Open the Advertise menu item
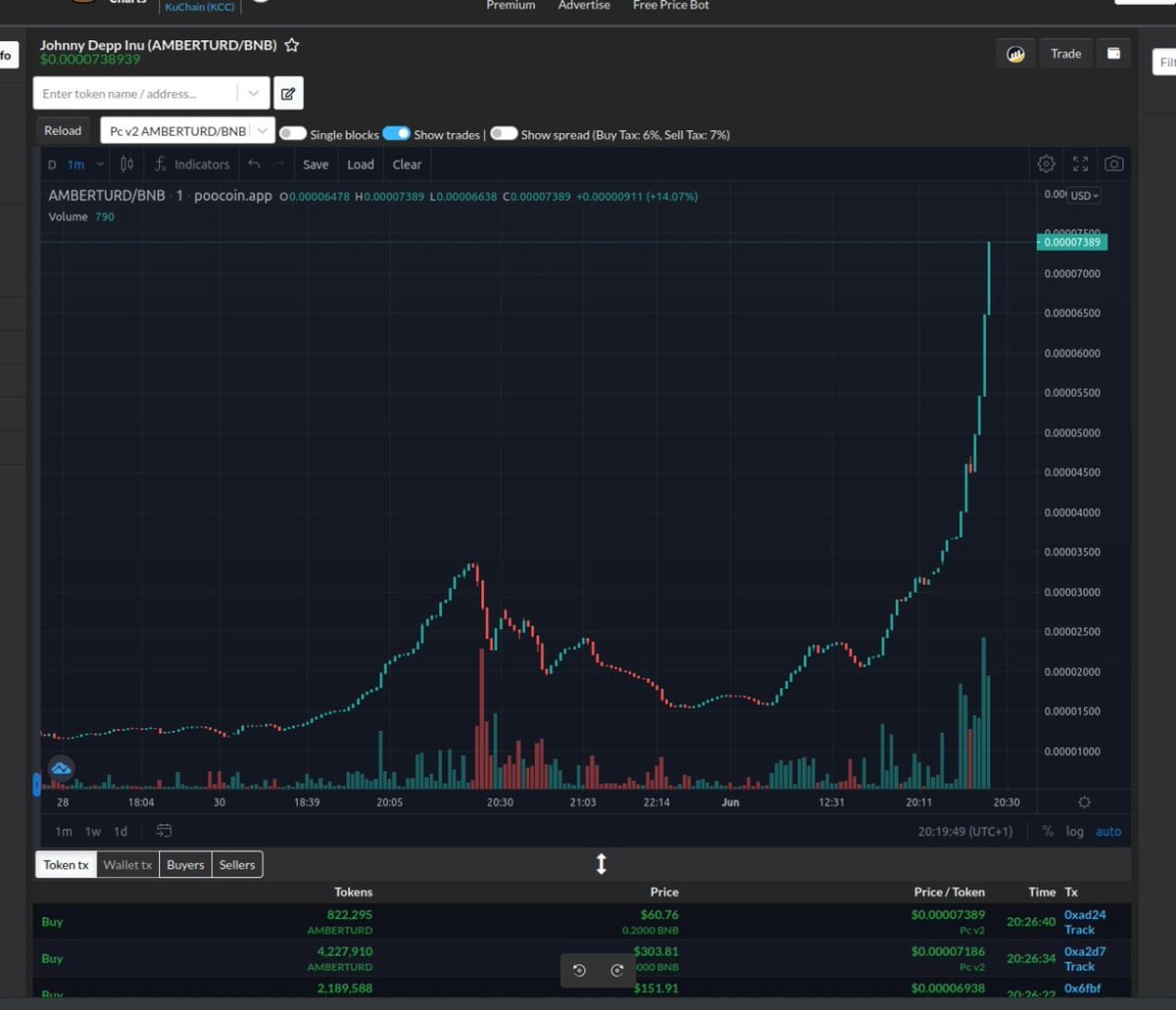 [584, 6]
